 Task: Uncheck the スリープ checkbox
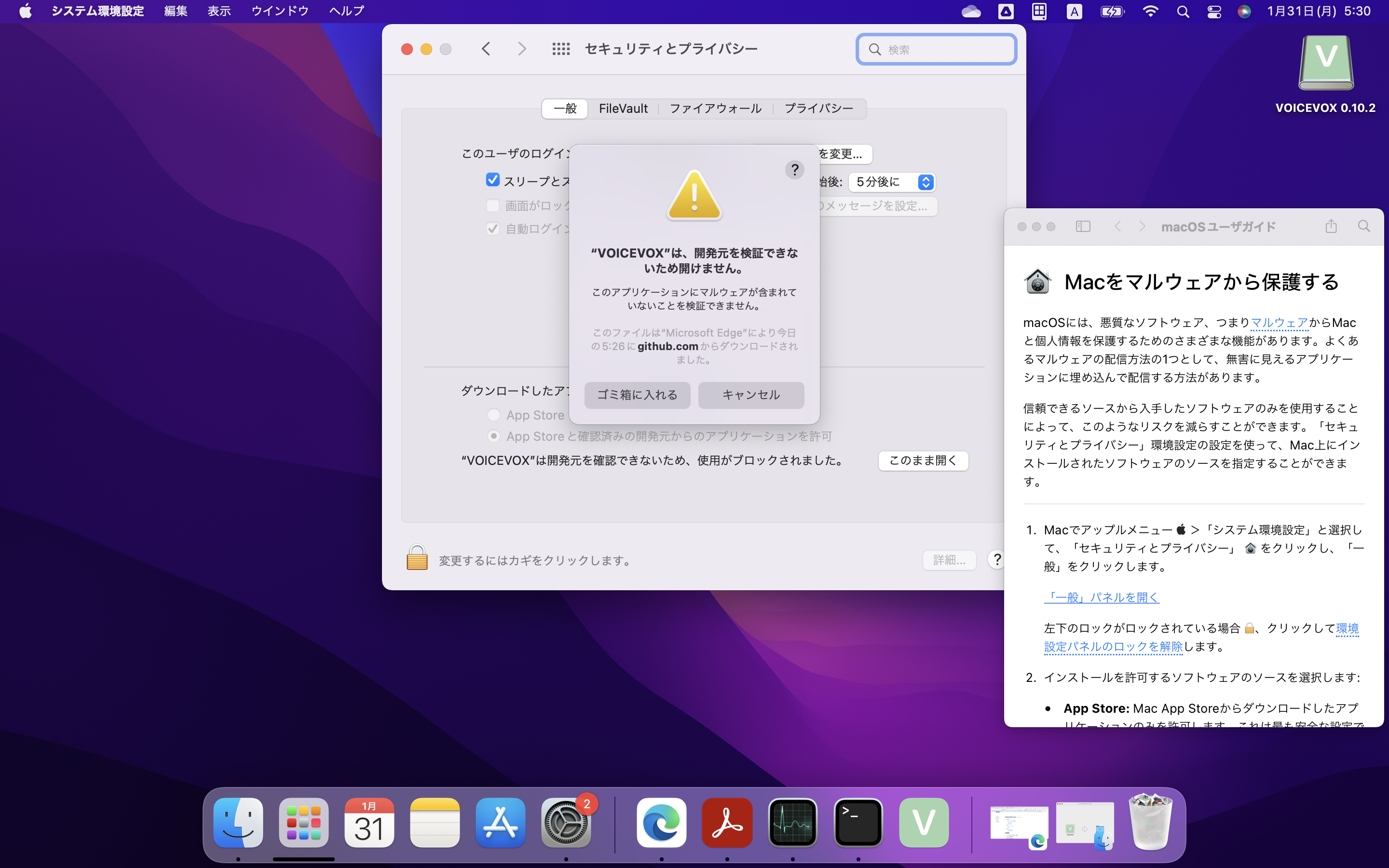pos(492,179)
